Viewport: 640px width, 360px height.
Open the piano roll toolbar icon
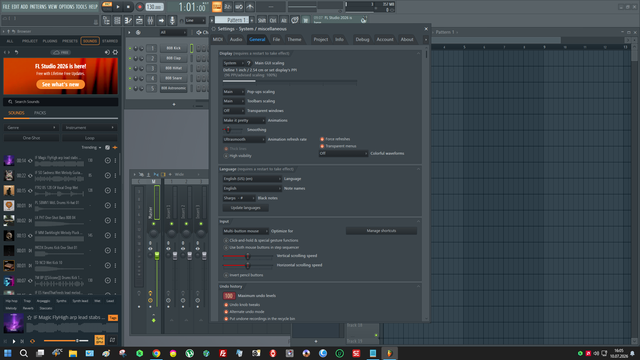(x=128, y=20)
